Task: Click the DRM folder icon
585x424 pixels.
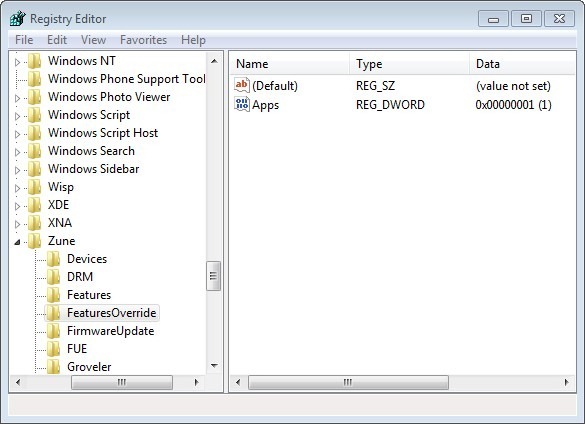Action: [x=54, y=277]
